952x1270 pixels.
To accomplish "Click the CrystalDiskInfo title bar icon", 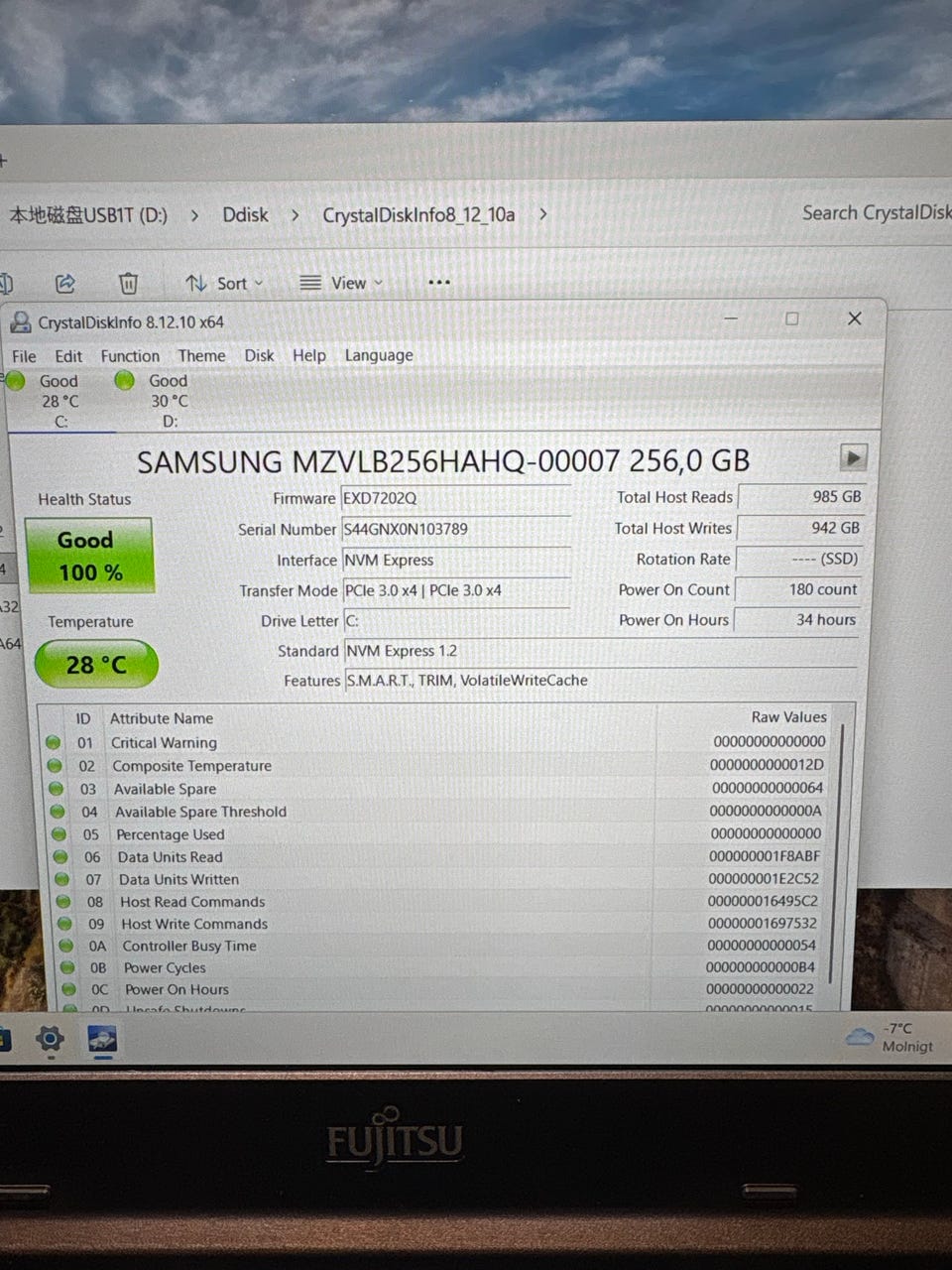I will [x=21, y=321].
